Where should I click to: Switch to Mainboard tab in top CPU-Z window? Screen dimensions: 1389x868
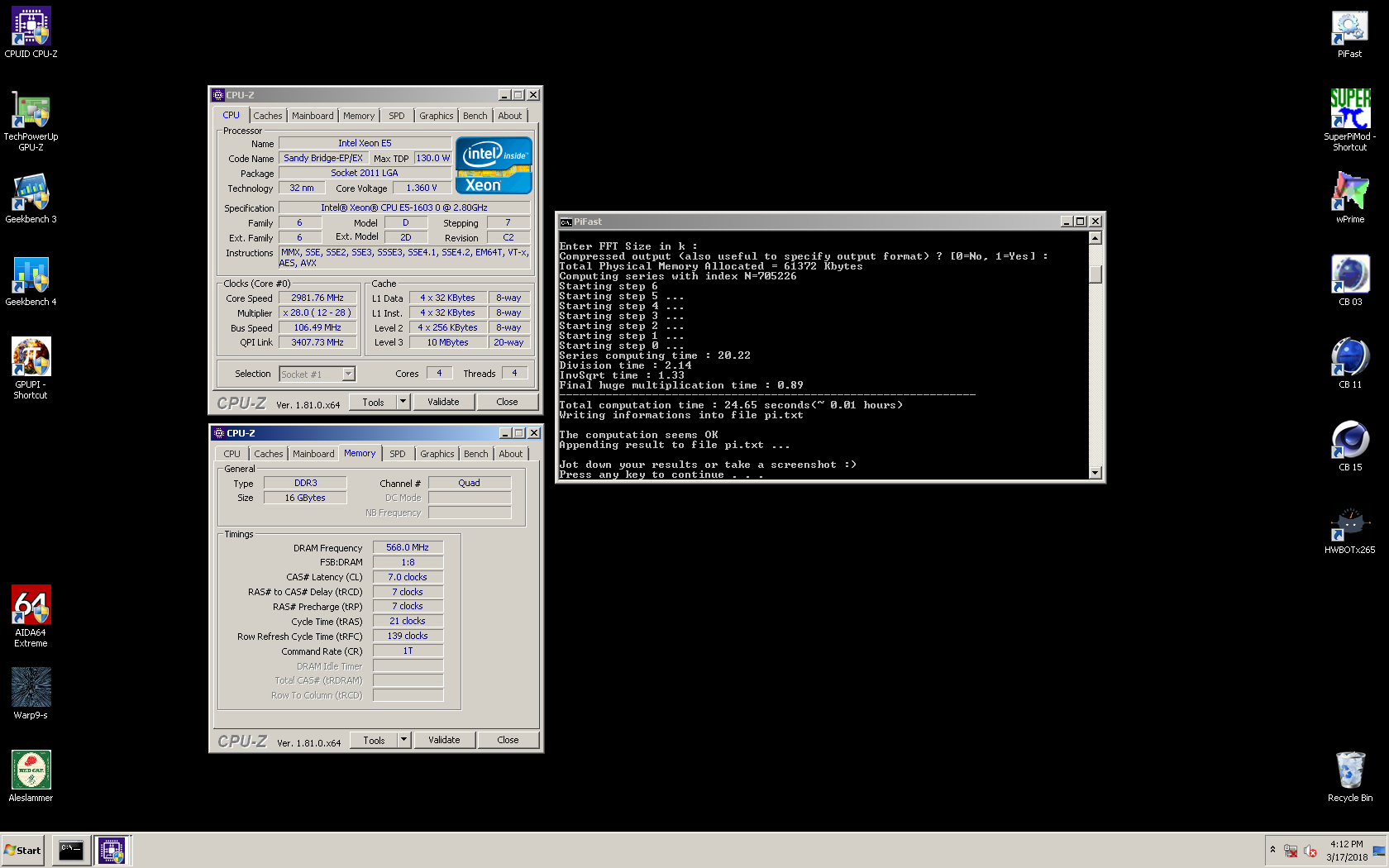pos(313,116)
